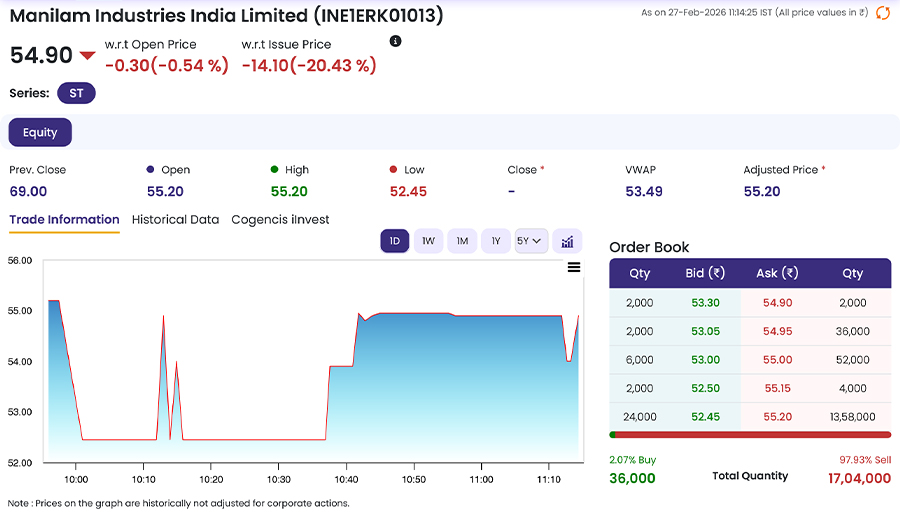The width and height of the screenshot is (900, 515).
Task: Click the red Low legend dot
Action: 393,169
